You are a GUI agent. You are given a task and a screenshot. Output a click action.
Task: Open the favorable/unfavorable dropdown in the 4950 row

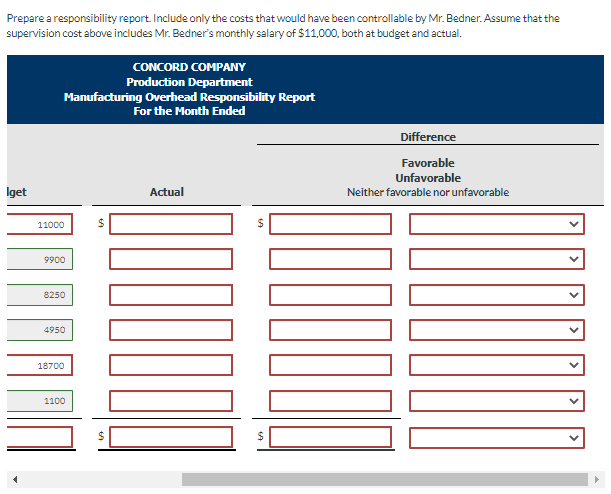tap(497, 330)
